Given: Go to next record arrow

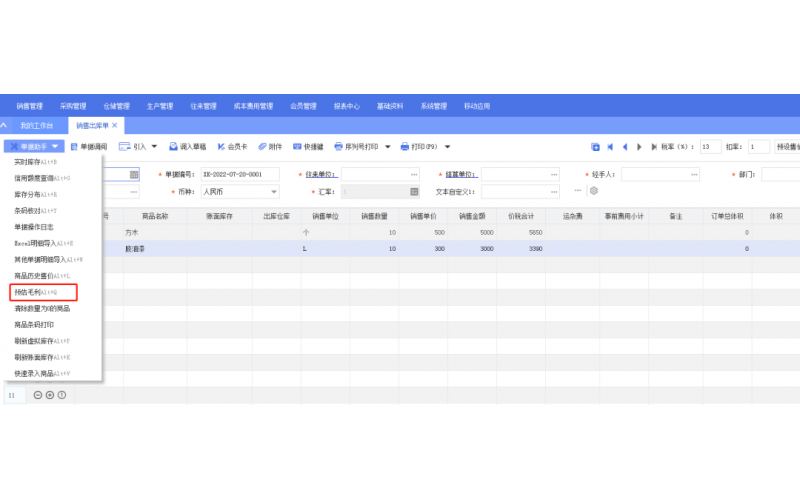Looking at the screenshot, I should pyautogui.click(x=639, y=147).
